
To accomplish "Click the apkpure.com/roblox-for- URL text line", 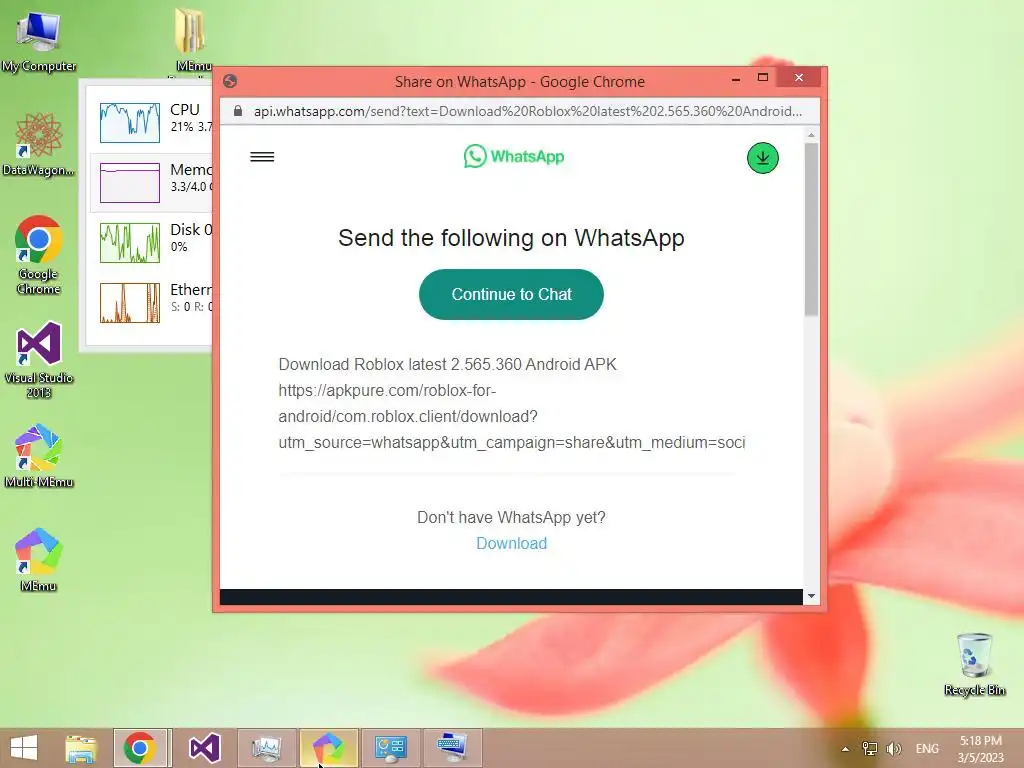I will (387, 391).
